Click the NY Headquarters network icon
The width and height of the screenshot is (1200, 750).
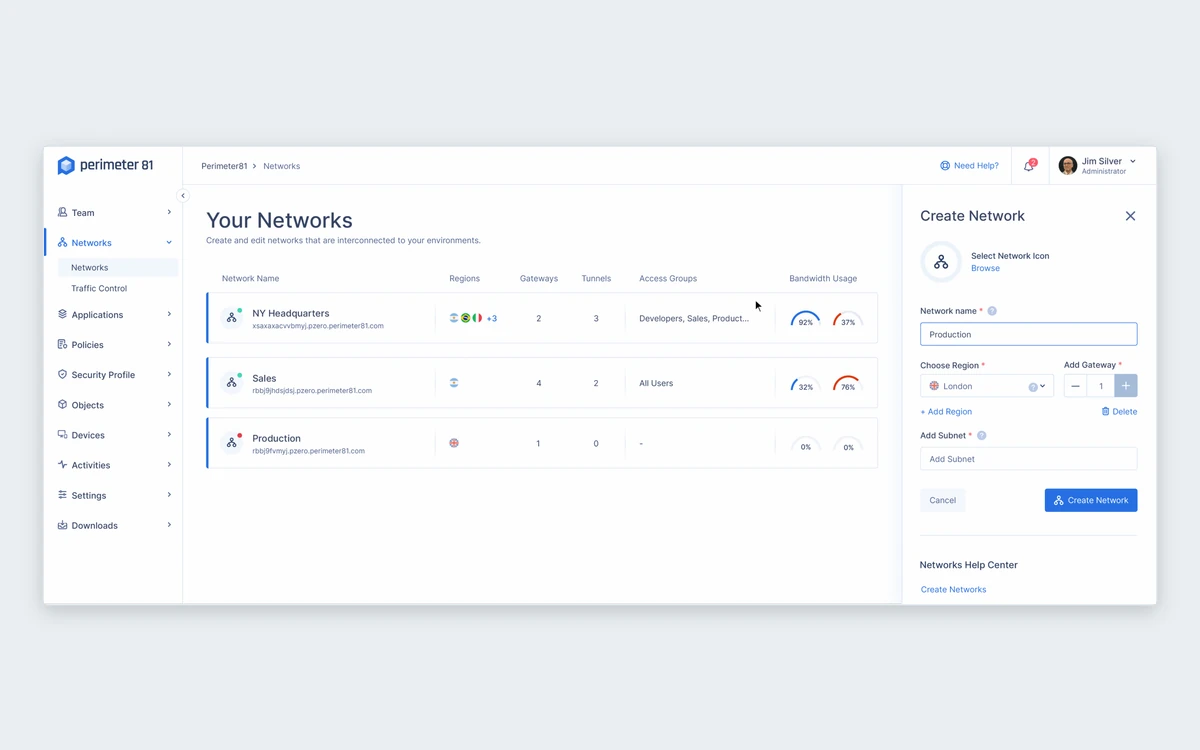tap(231, 318)
